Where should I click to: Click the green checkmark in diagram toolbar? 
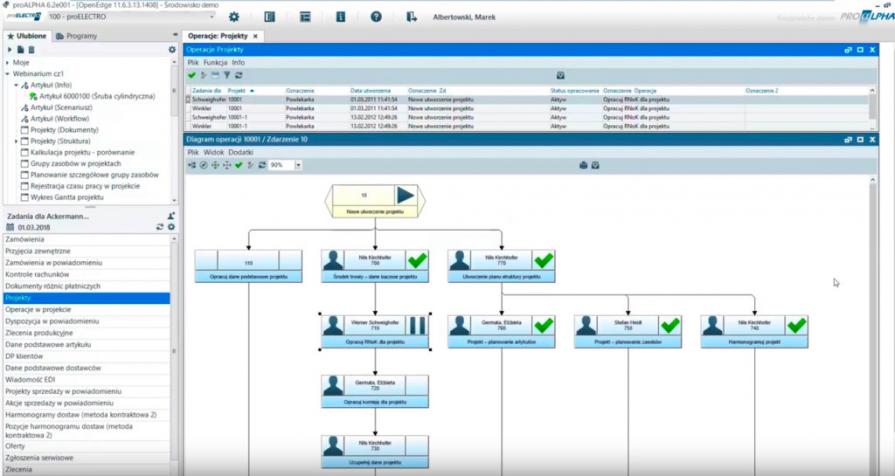point(238,165)
